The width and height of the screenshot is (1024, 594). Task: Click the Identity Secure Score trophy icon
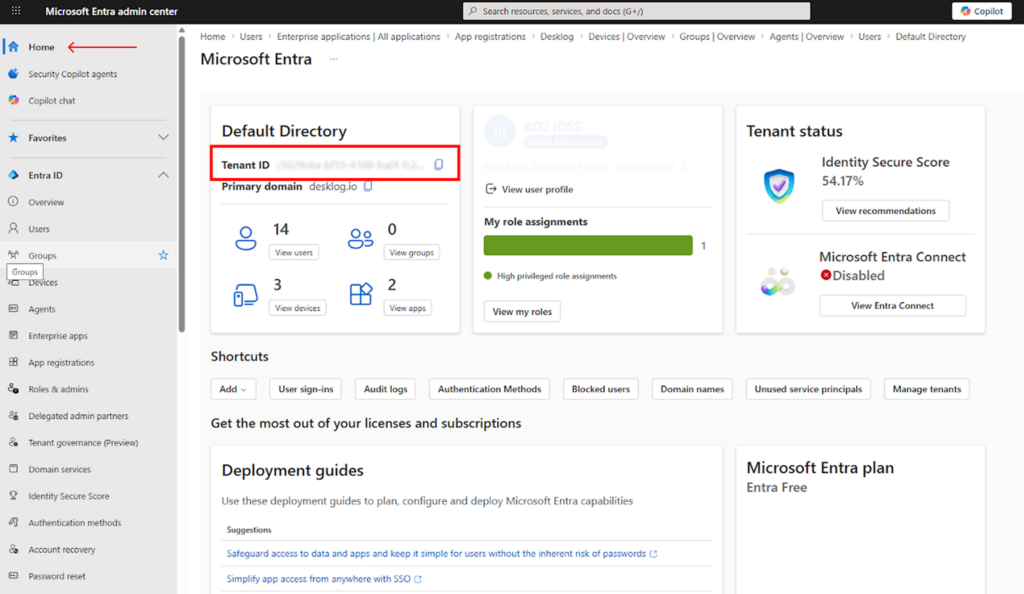(x=13, y=496)
